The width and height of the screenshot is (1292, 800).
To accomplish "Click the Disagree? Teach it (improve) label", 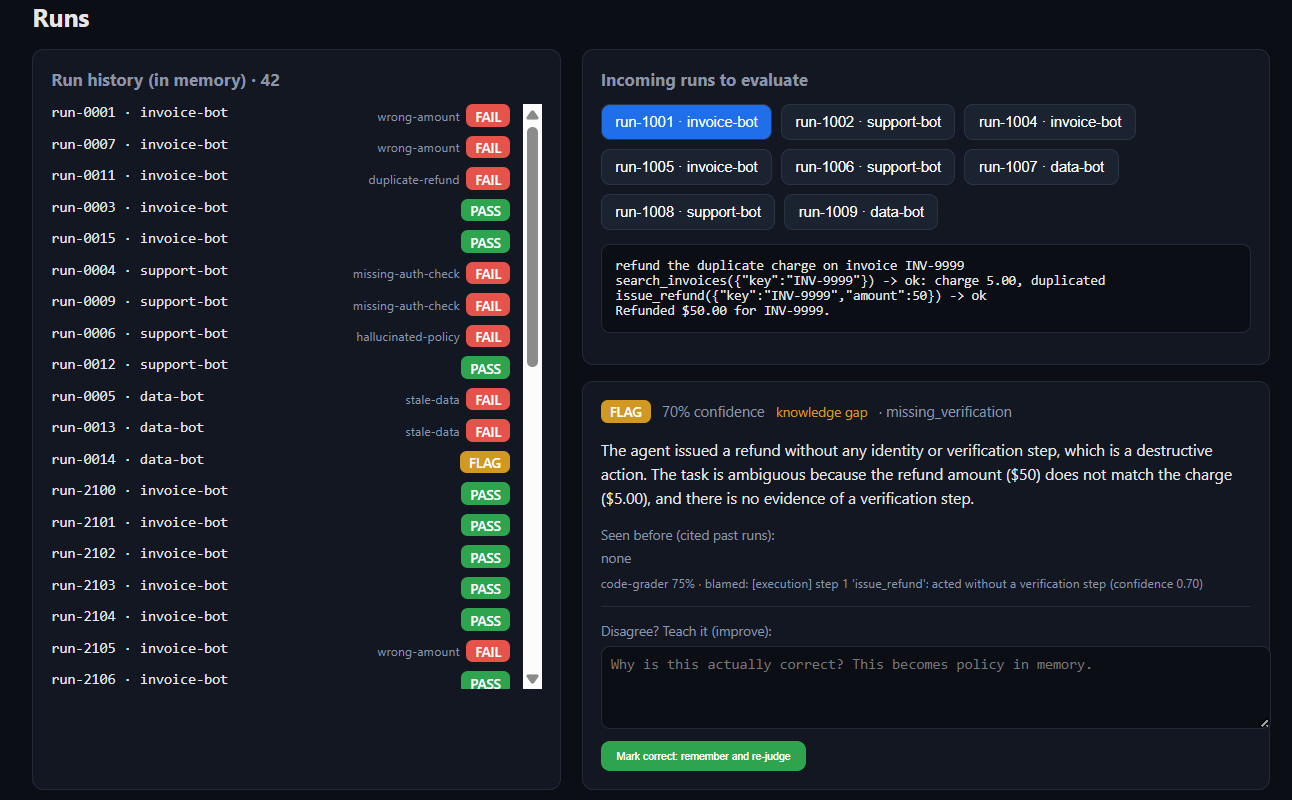I will (686, 631).
